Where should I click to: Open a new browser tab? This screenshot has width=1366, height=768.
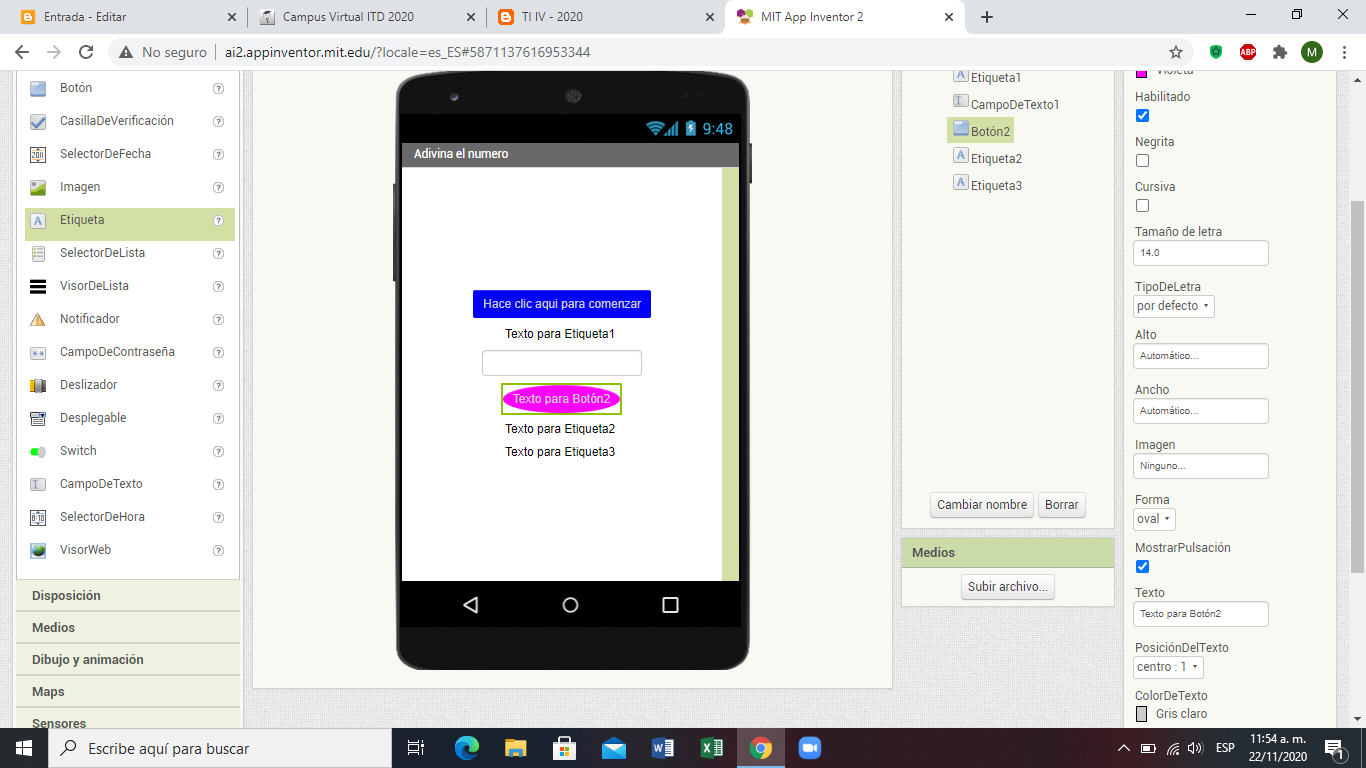pyautogui.click(x=987, y=17)
